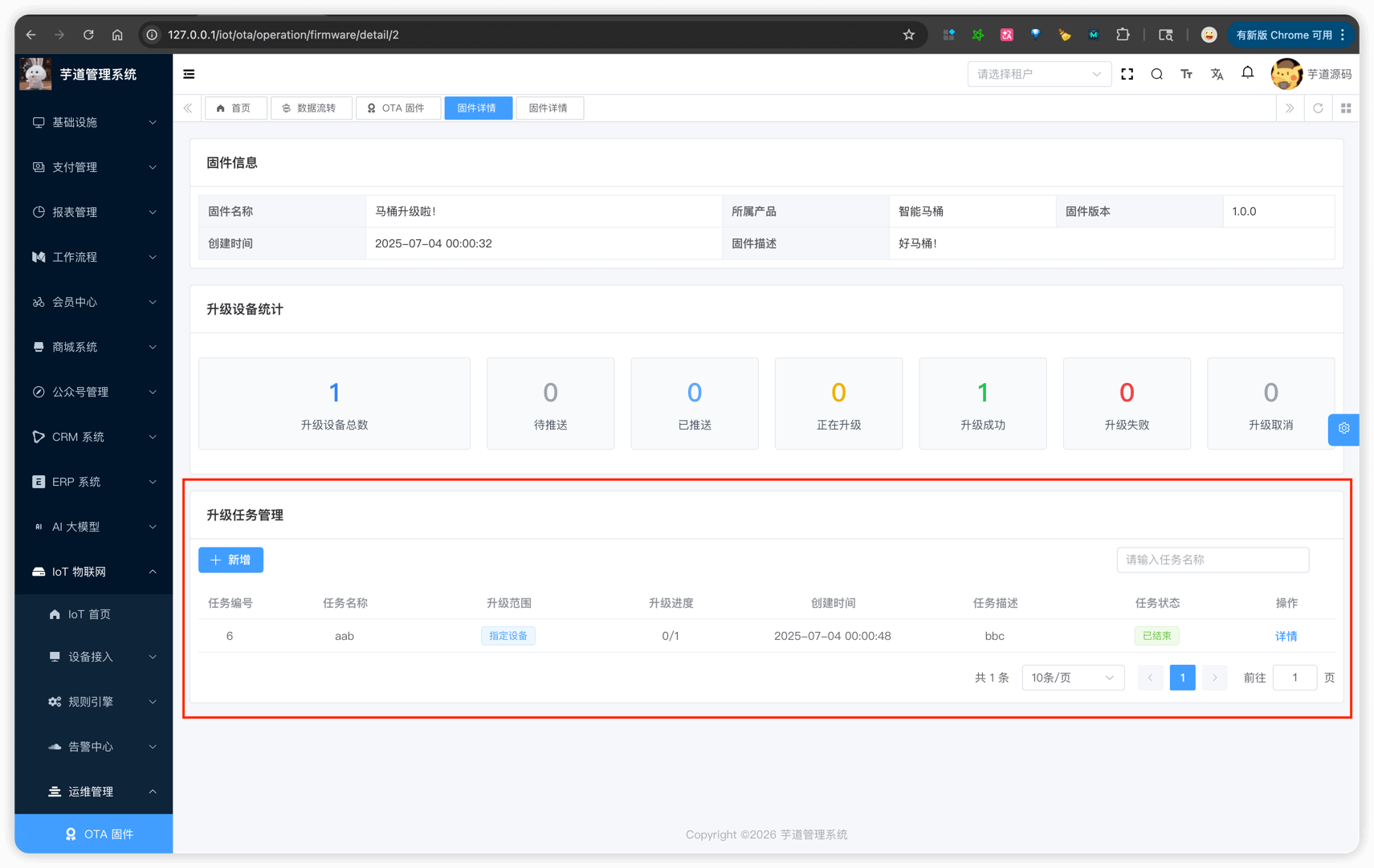1374x868 pixels.
Task: Bookmark this page with the star icon
Action: tap(908, 35)
